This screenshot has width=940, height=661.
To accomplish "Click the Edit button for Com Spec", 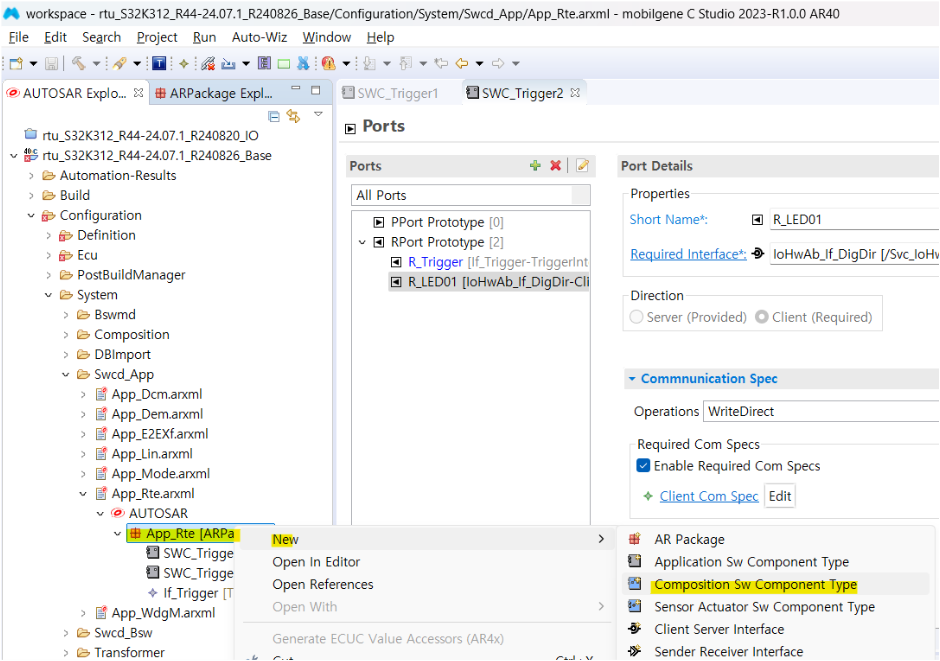I will pos(779,496).
